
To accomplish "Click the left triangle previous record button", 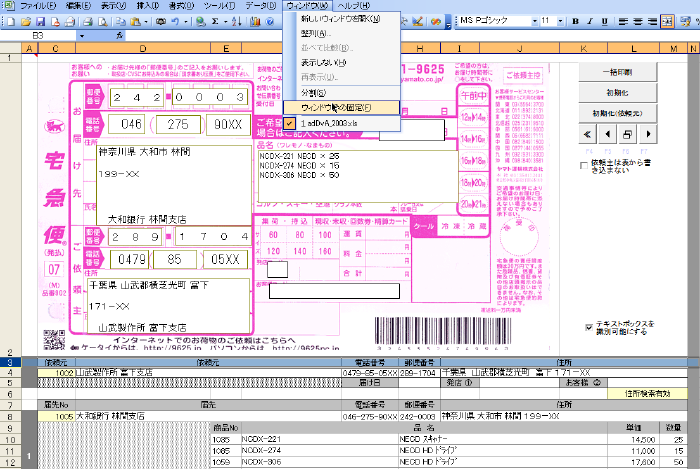I will coord(607,134).
